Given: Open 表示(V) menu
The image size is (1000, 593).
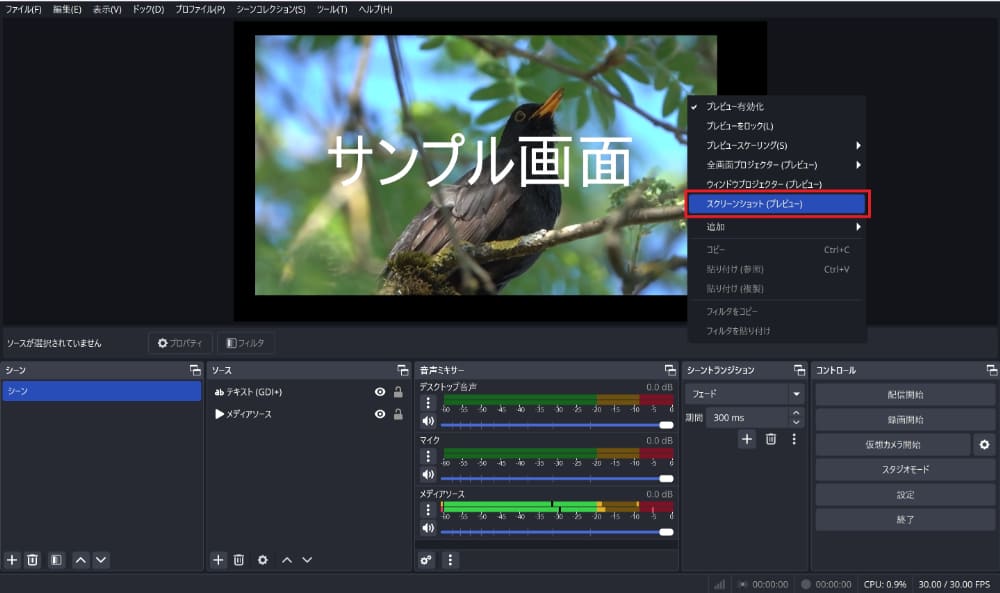Looking at the screenshot, I should click(107, 10).
